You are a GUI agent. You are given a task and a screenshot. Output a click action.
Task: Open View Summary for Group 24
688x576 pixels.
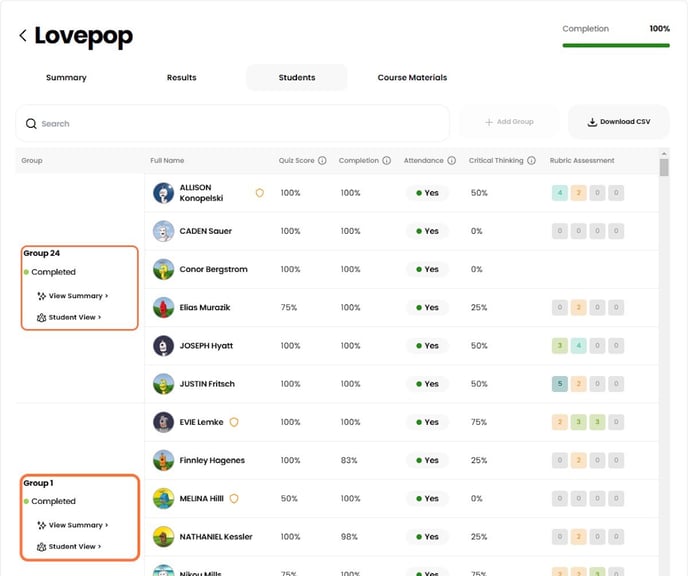(x=73, y=296)
